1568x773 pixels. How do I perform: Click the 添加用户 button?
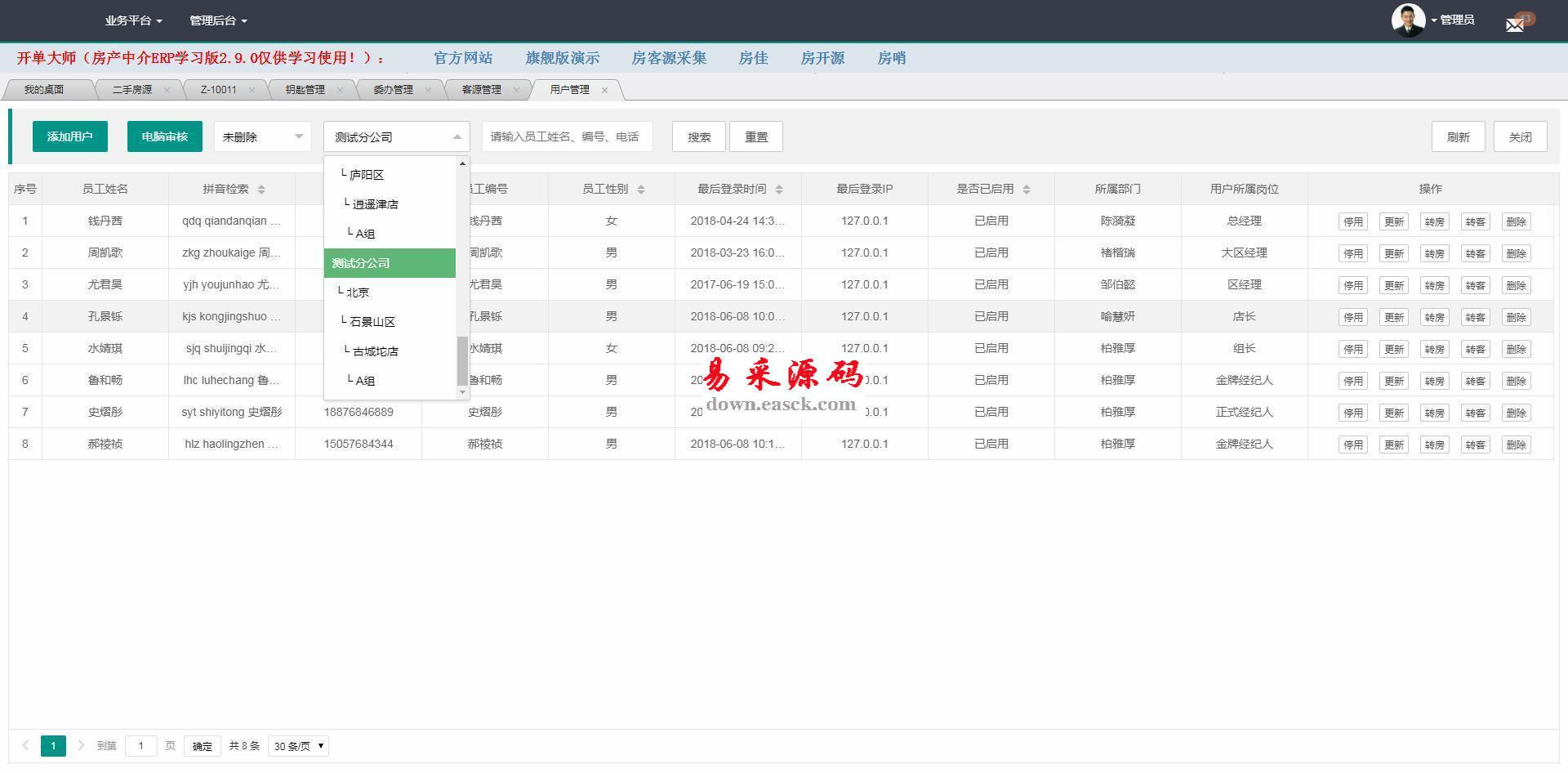[70, 136]
